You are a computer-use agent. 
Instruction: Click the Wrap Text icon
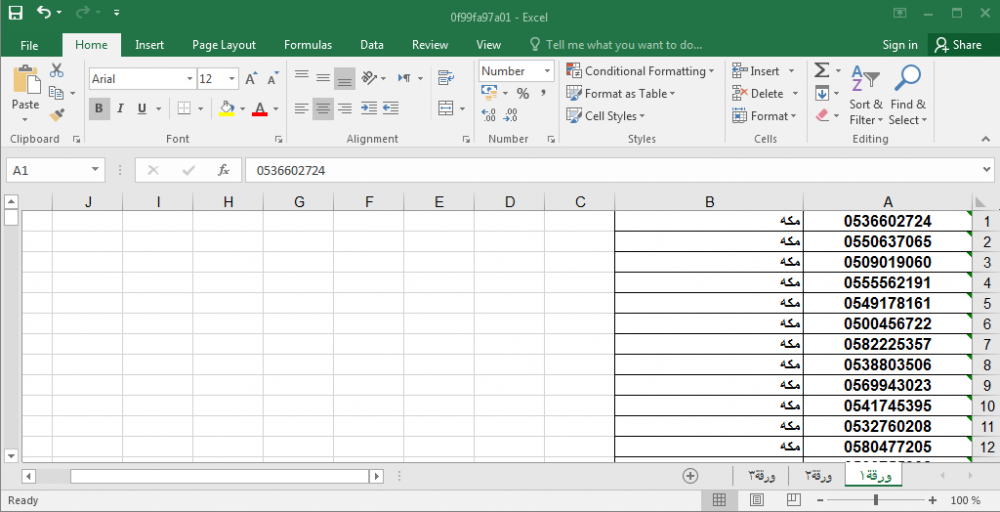click(446, 78)
